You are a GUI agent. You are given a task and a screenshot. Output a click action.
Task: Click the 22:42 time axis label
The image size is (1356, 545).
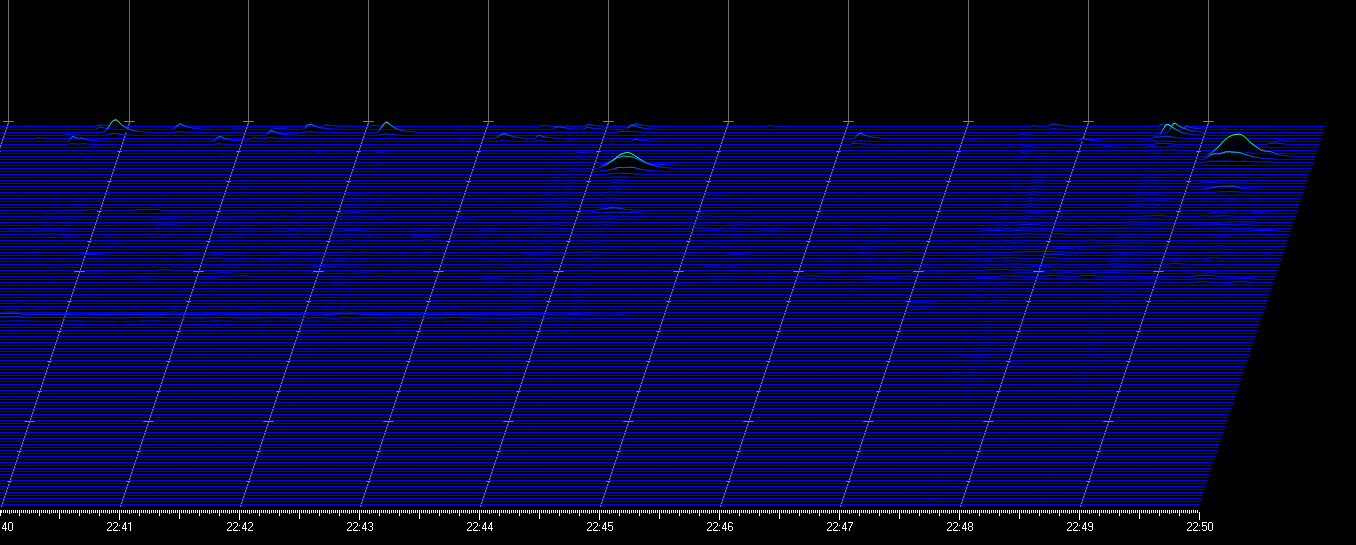pos(240,526)
